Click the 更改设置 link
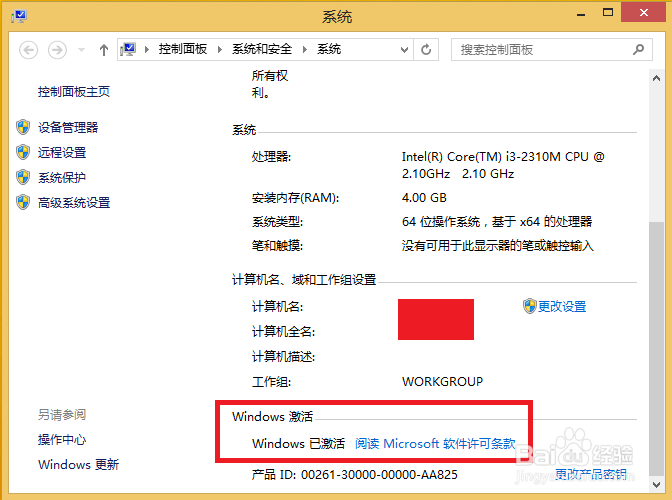Screen dimensions: 672x500 pos(562,306)
